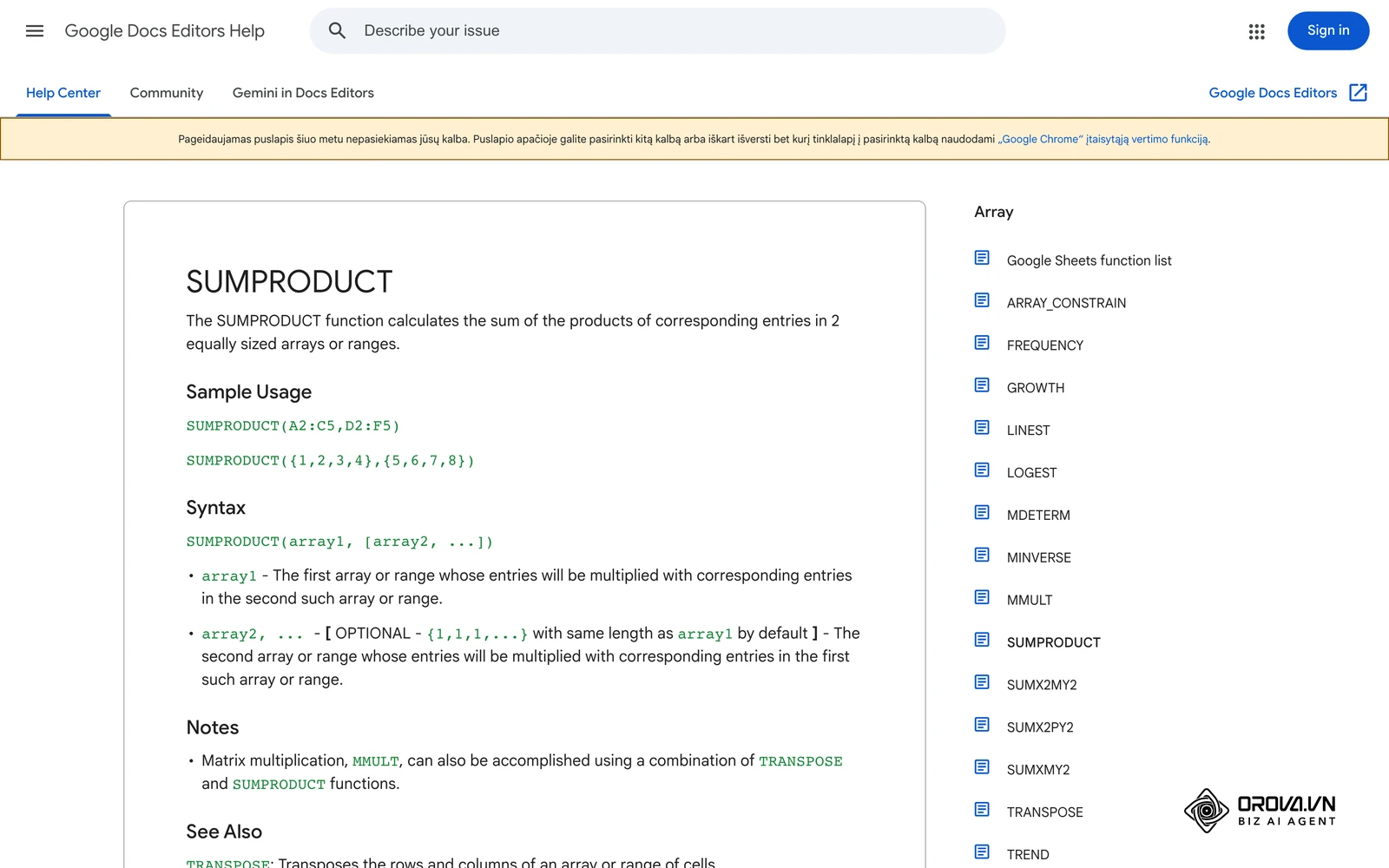Viewport: 1389px width, 868px height.
Task: Select the current SUMPRODUCT sidebar entry
Action: tap(1054, 642)
